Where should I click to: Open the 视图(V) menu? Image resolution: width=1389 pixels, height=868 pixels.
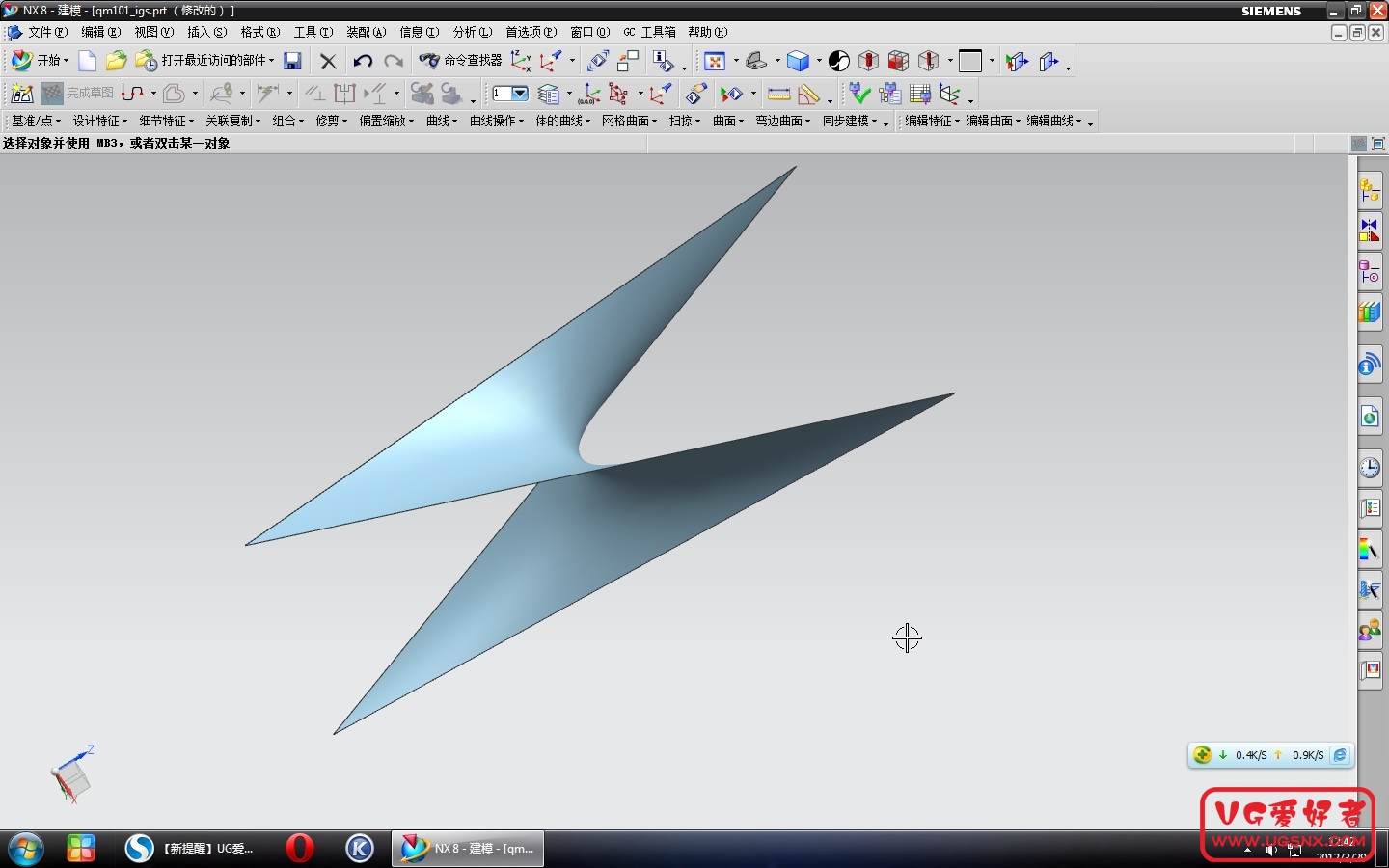pos(154,32)
